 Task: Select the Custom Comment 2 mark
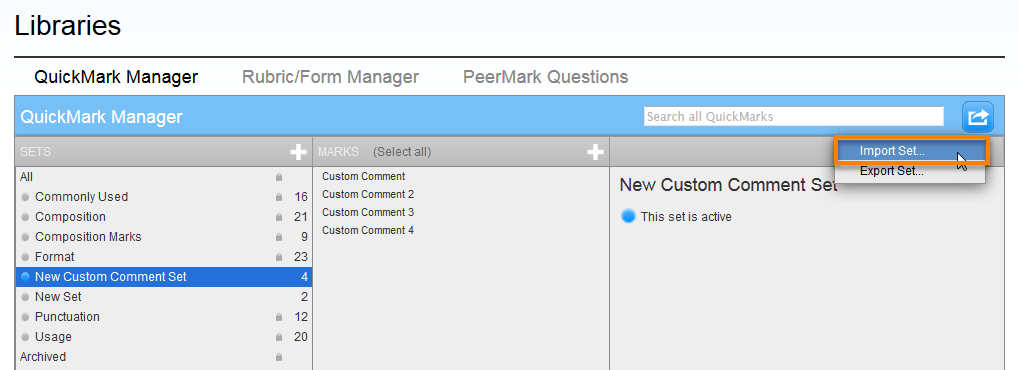coord(368,194)
